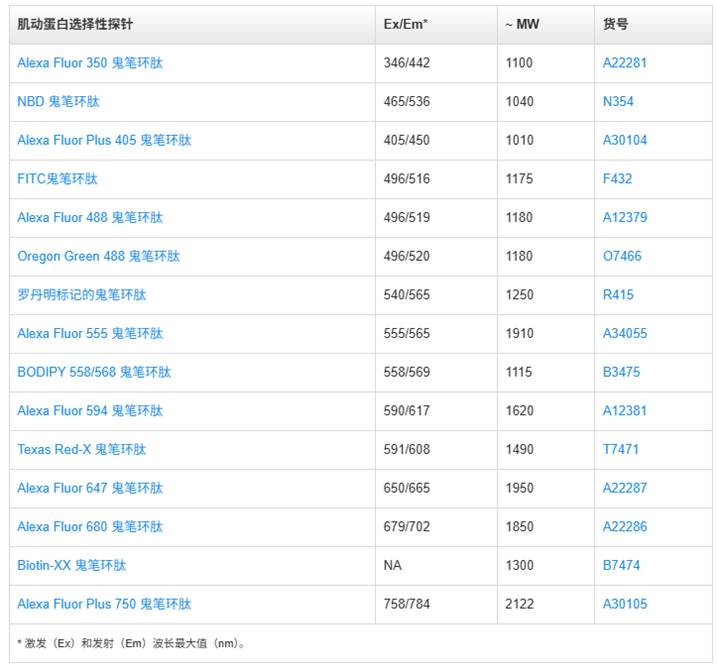Click catalog number A30104
The width and height of the screenshot is (717, 671).
pos(625,140)
